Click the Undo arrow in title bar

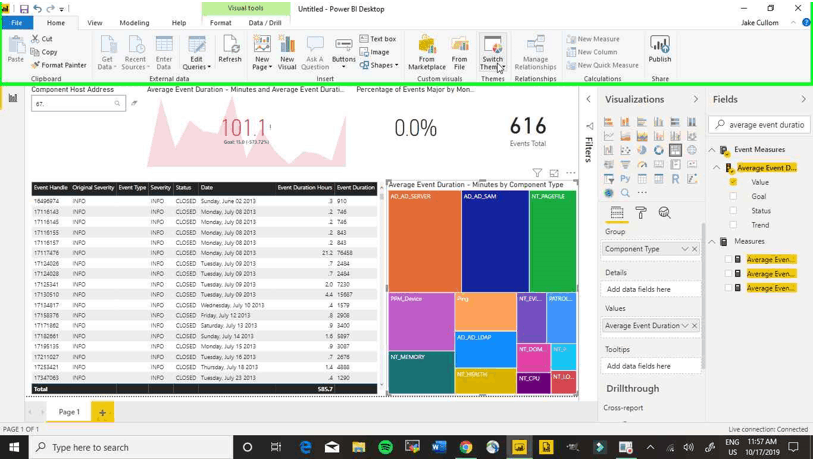pyautogui.click(x=37, y=9)
